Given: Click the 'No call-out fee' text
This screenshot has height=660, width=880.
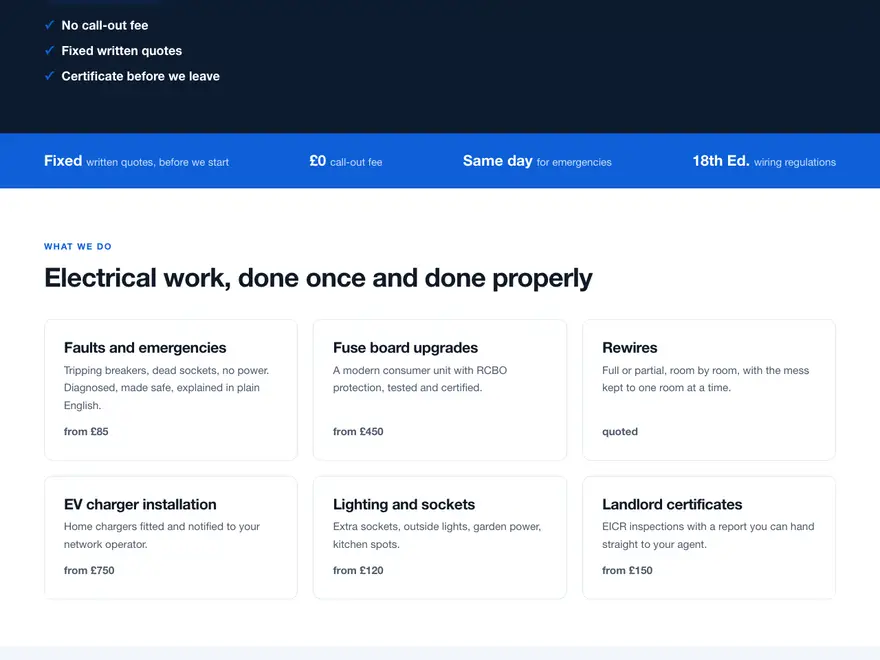Looking at the screenshot, I should pyautogui.click(x=105, y=25).
